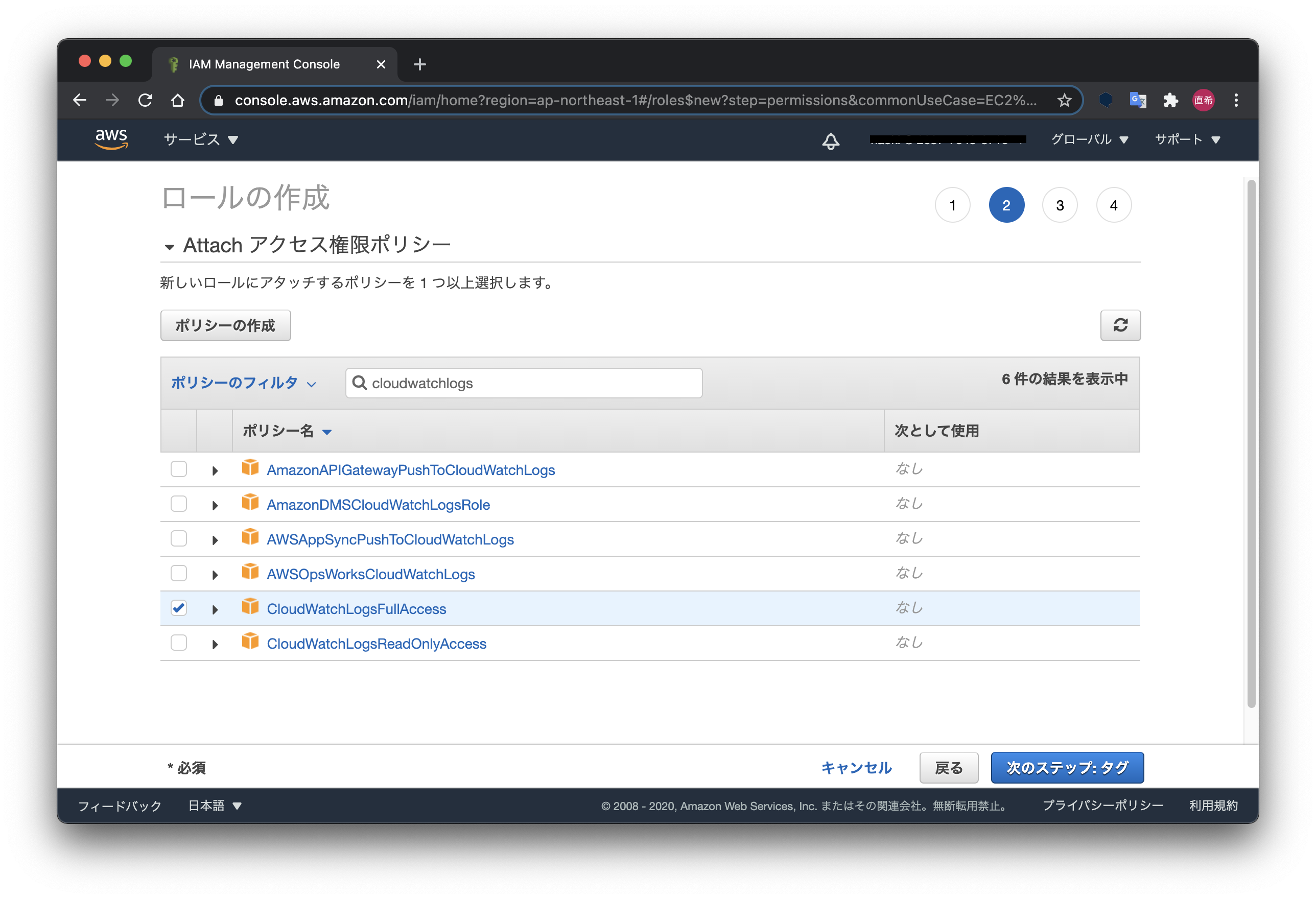Image resolution: width=1316 pixels, height=899 pixels.
Task: Click the policy search field containing cloudwatchlogs
Action: [x=524, y=383]
